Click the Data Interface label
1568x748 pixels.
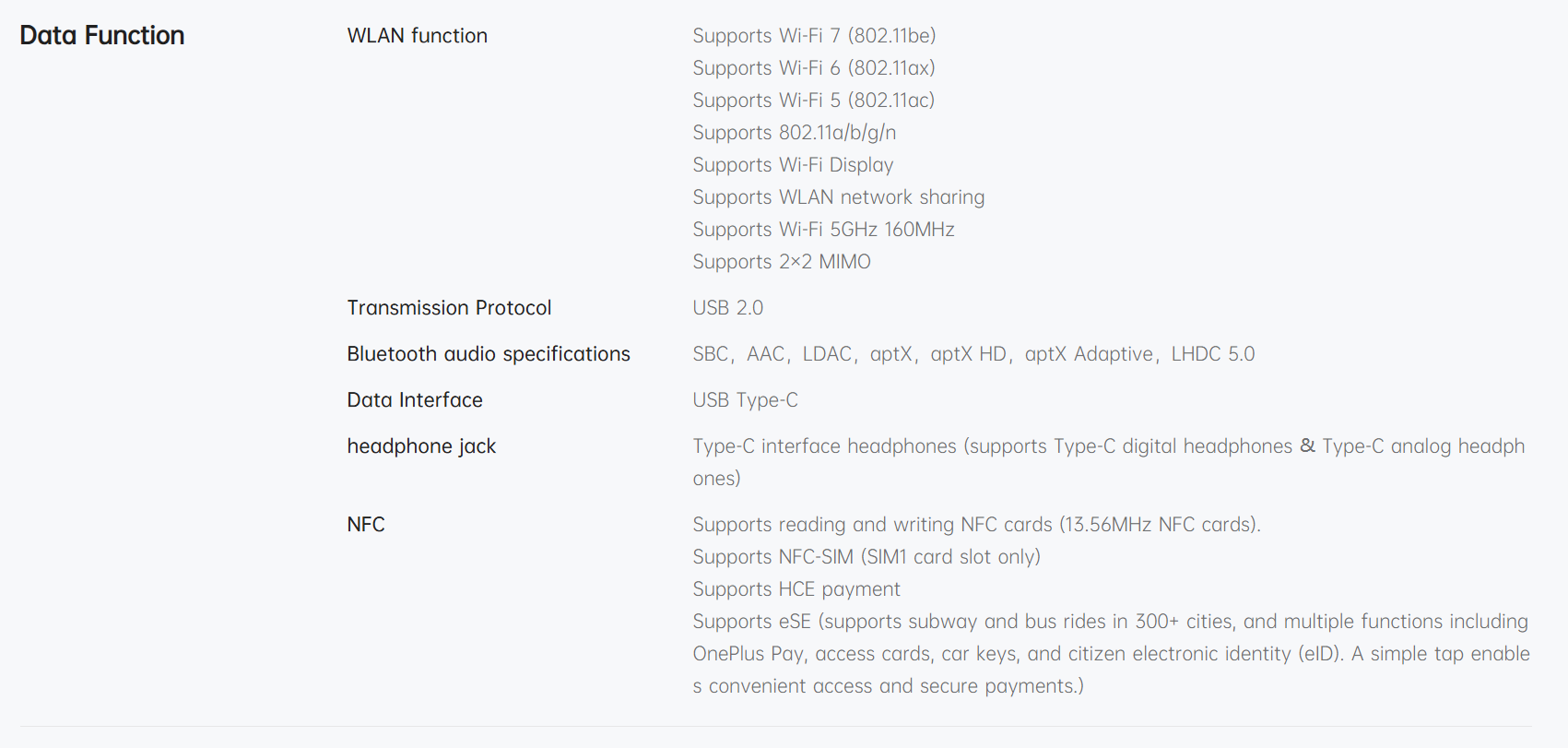coord(415,400)
